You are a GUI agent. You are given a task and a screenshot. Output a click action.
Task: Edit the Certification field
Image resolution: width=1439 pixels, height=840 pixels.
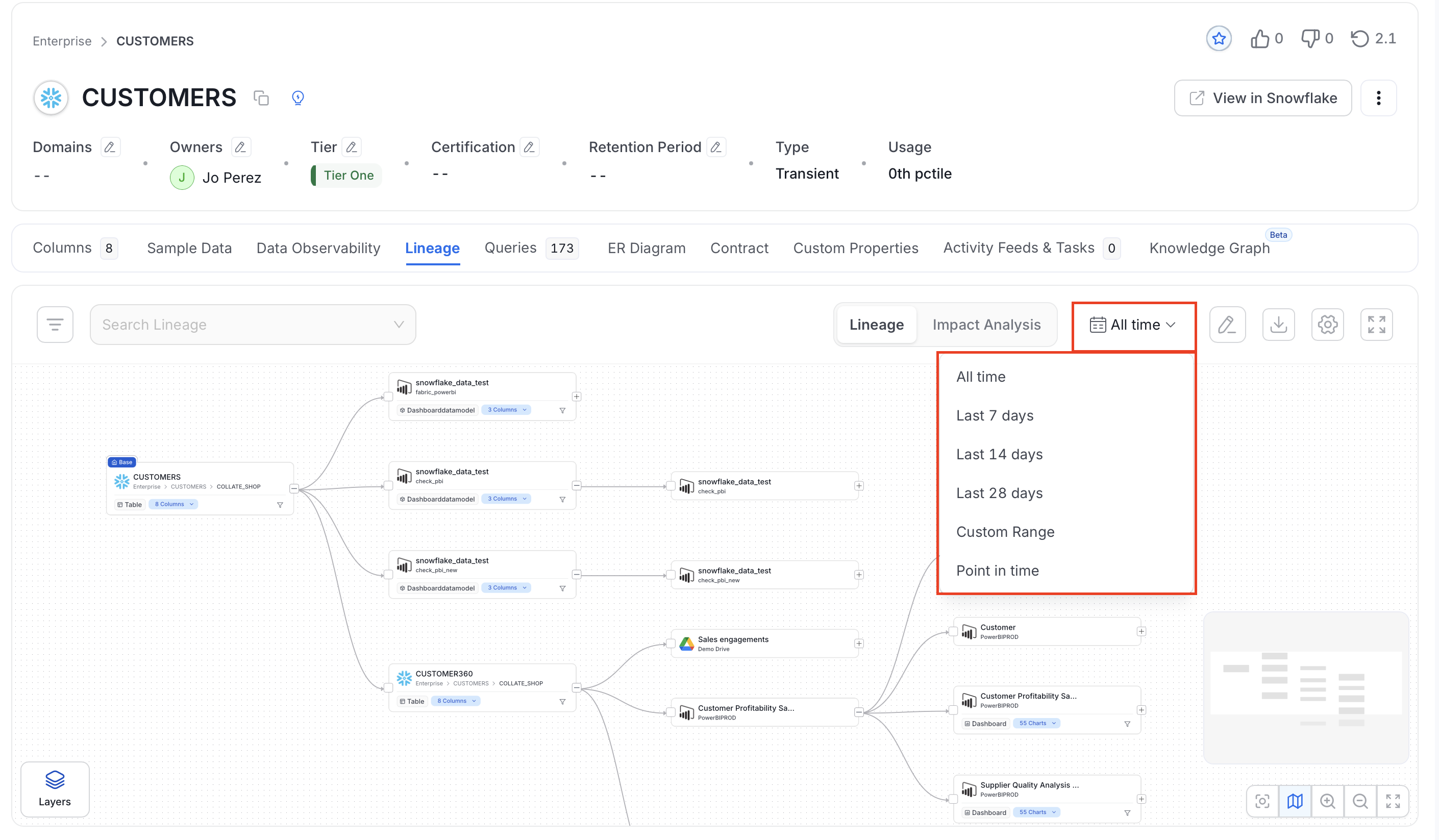click(x=529, y=147)
